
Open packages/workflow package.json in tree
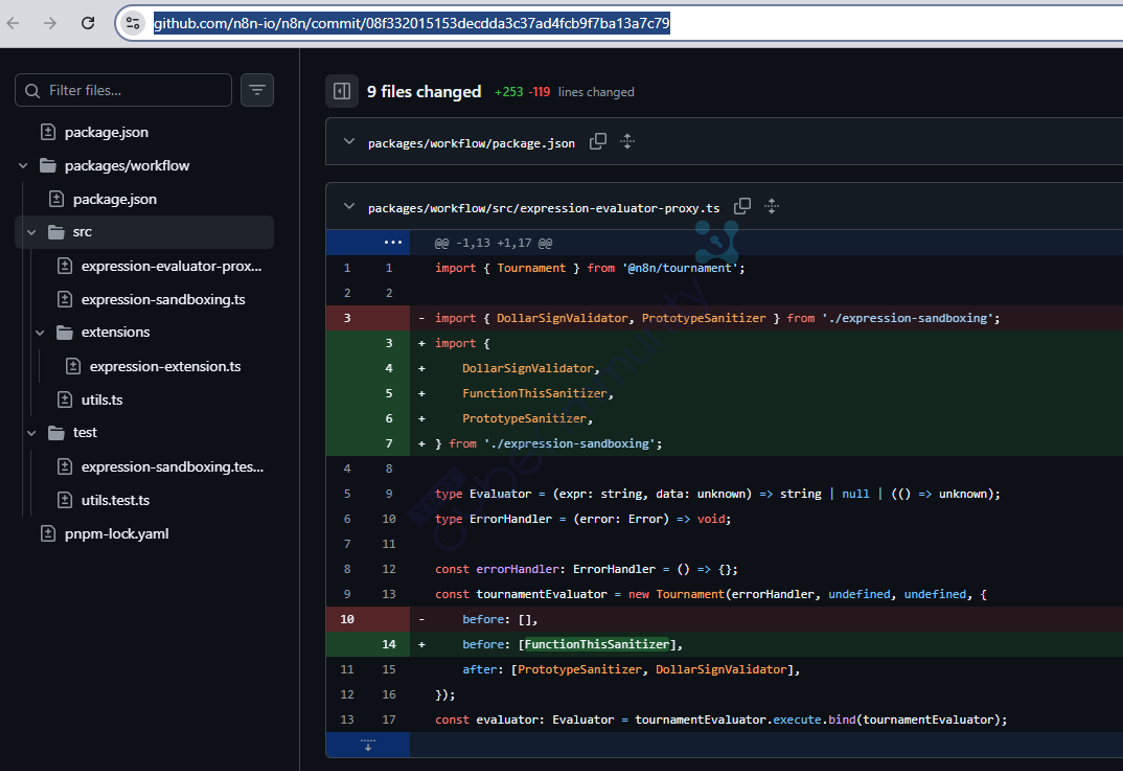click(x=115, y=199)
